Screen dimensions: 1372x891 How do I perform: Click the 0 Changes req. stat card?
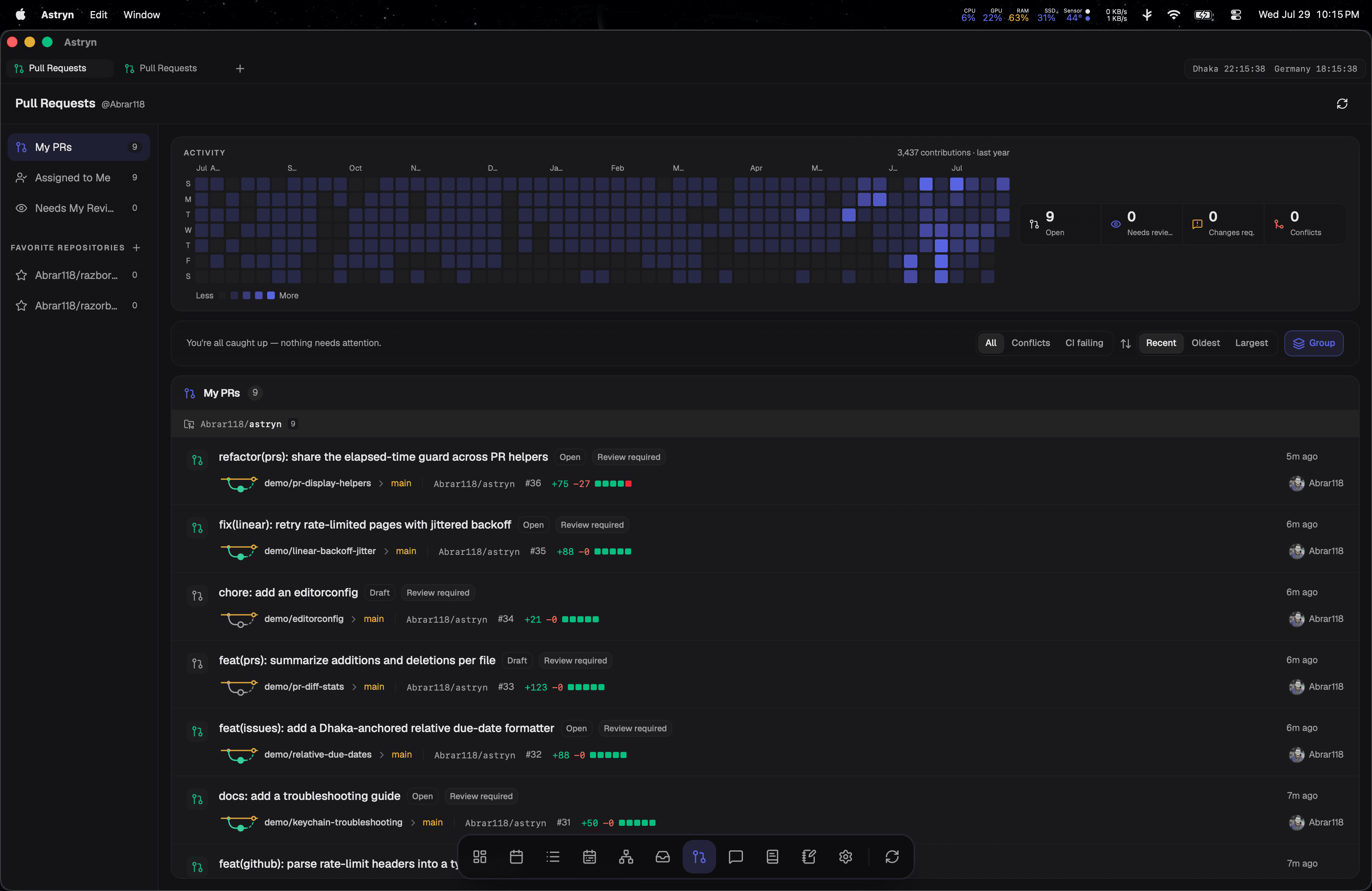[1223, 224]
